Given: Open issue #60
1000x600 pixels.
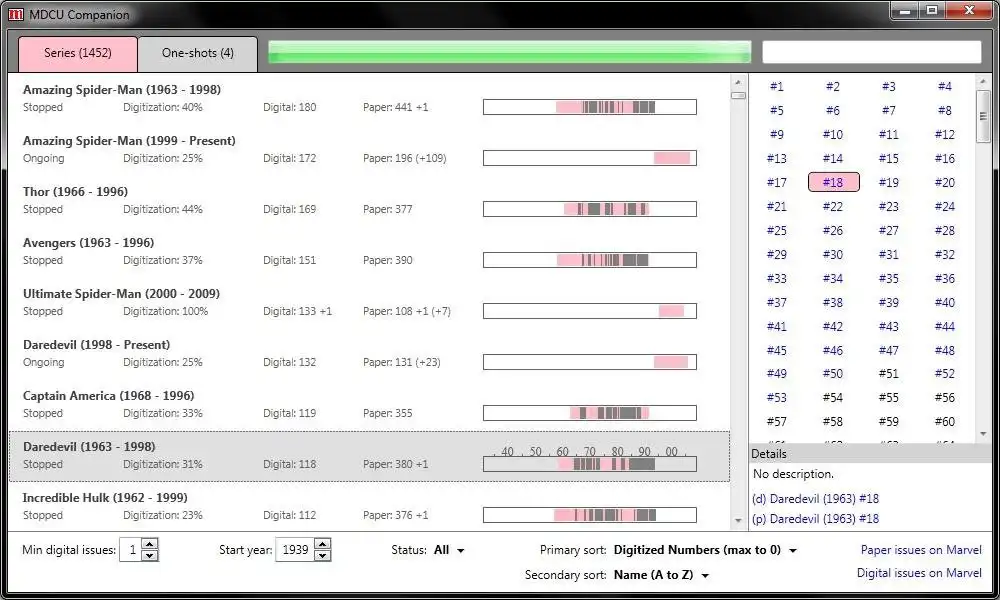Looking at the screenshot, I should (945, 421).
